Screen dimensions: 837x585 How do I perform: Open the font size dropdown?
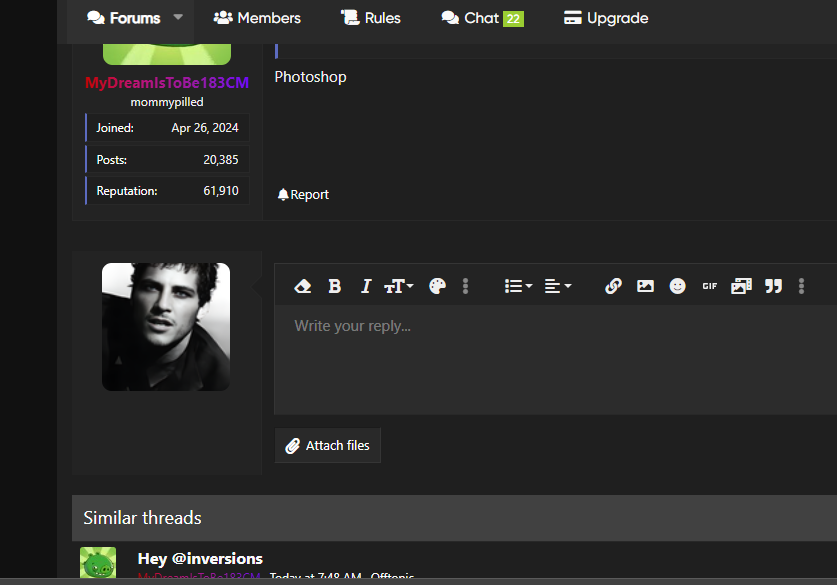coord(399,286)
